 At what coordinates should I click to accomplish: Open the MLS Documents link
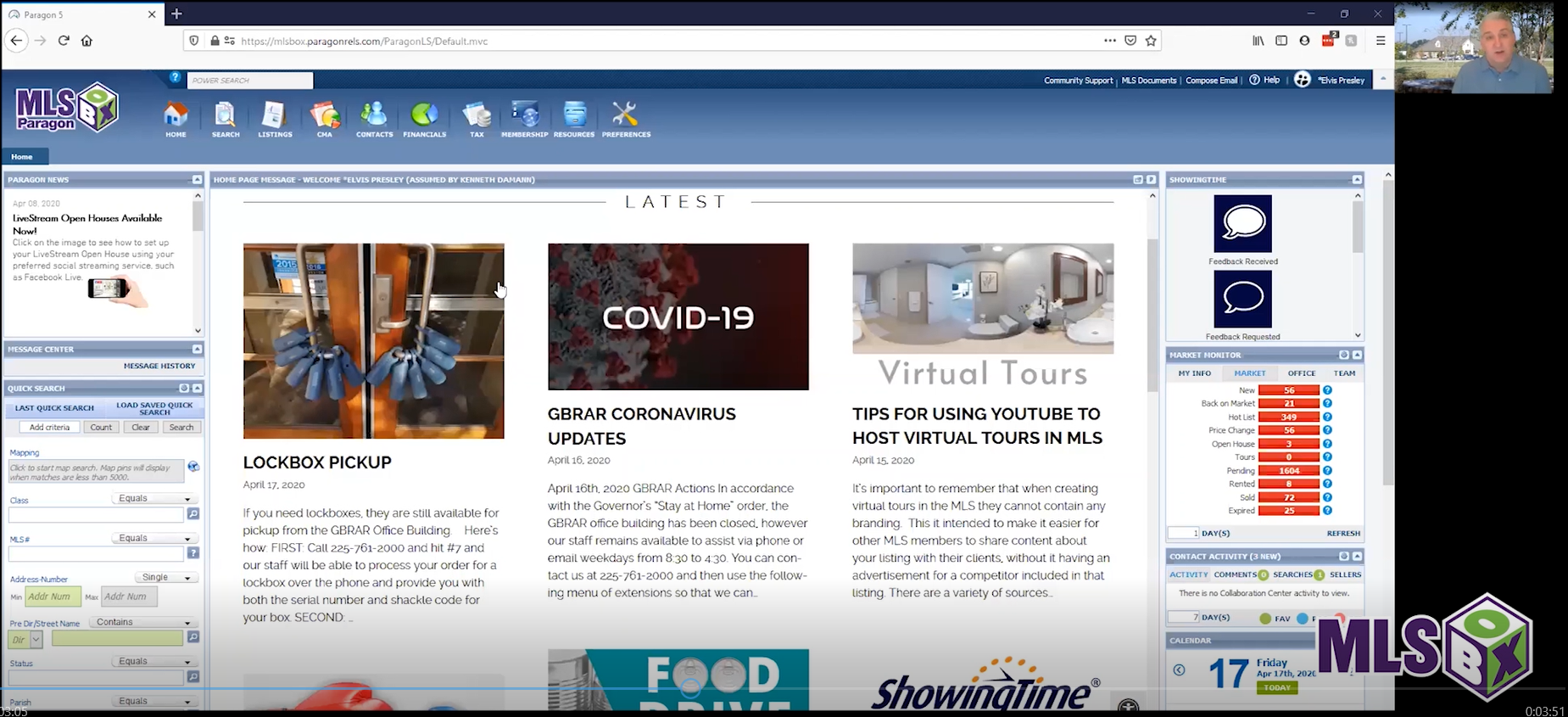click(1148, 81)
